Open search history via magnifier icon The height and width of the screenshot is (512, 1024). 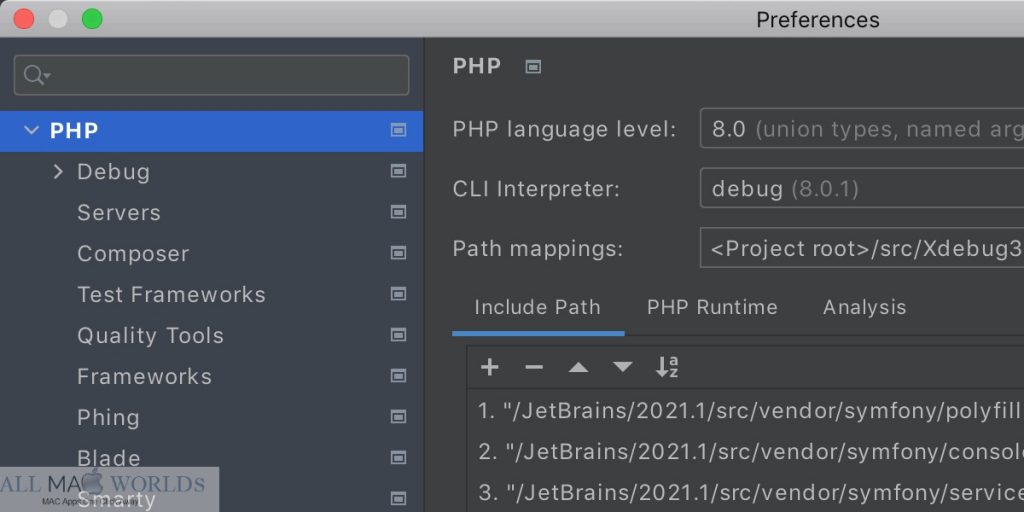pos(36,75)
